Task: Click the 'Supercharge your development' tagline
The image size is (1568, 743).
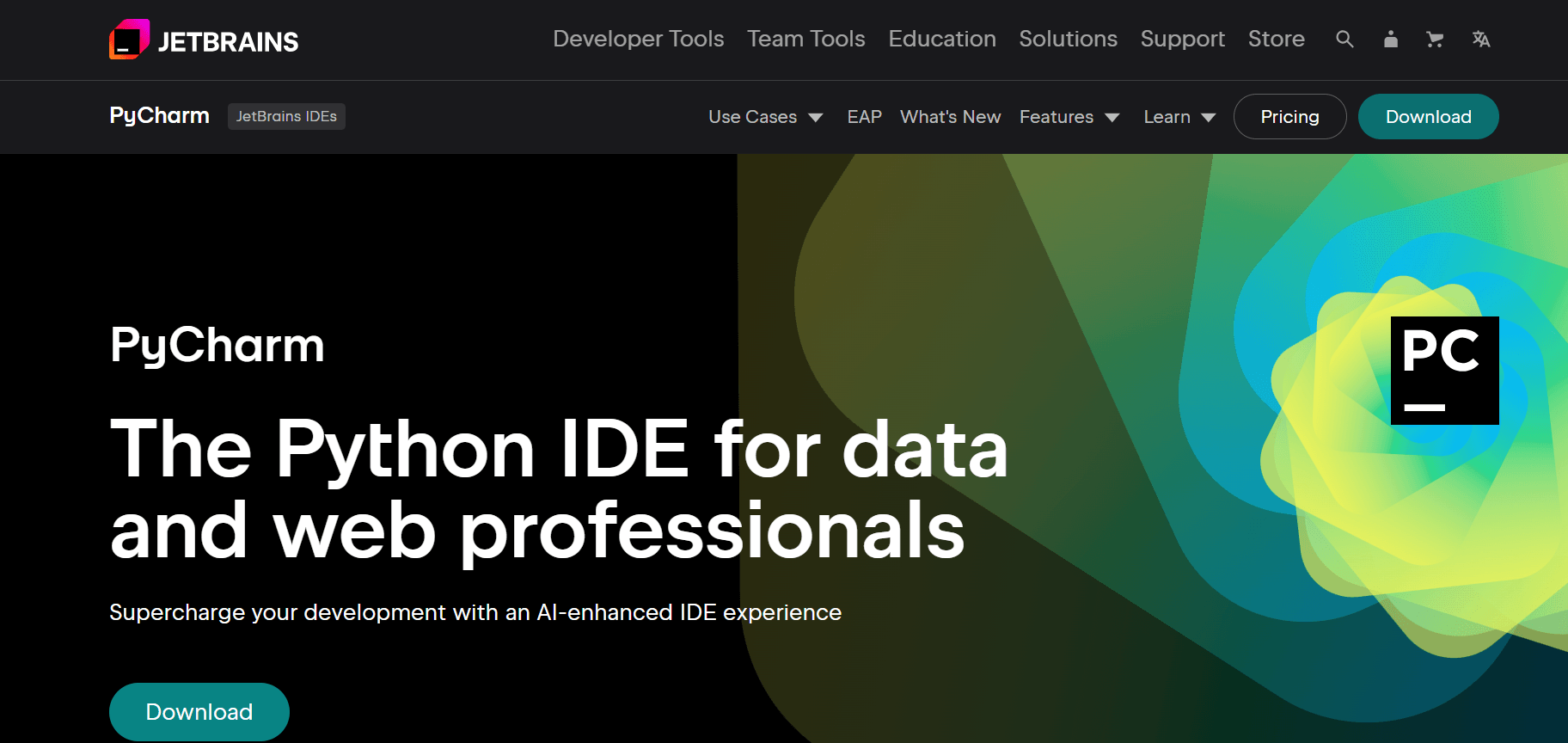Action: (475, 612)
